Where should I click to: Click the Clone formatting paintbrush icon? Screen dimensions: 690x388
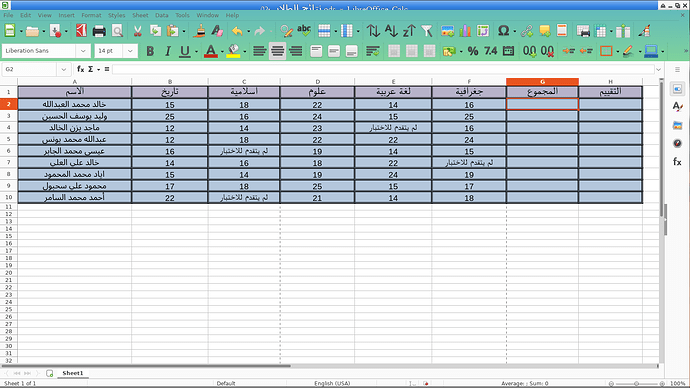tap(199, 31)
